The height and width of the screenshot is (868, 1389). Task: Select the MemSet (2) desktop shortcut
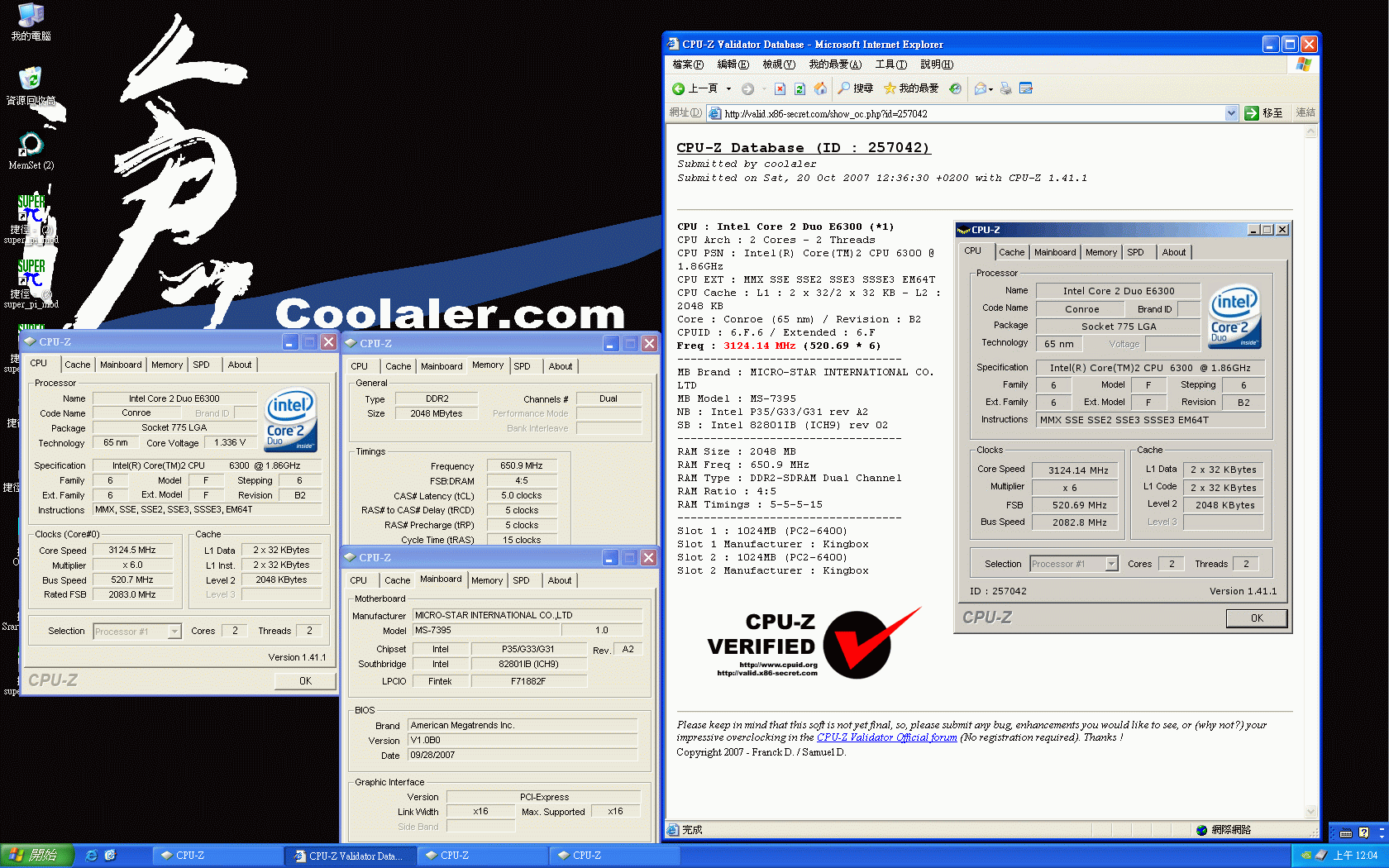pyautogui.click(x=31, y=150)
